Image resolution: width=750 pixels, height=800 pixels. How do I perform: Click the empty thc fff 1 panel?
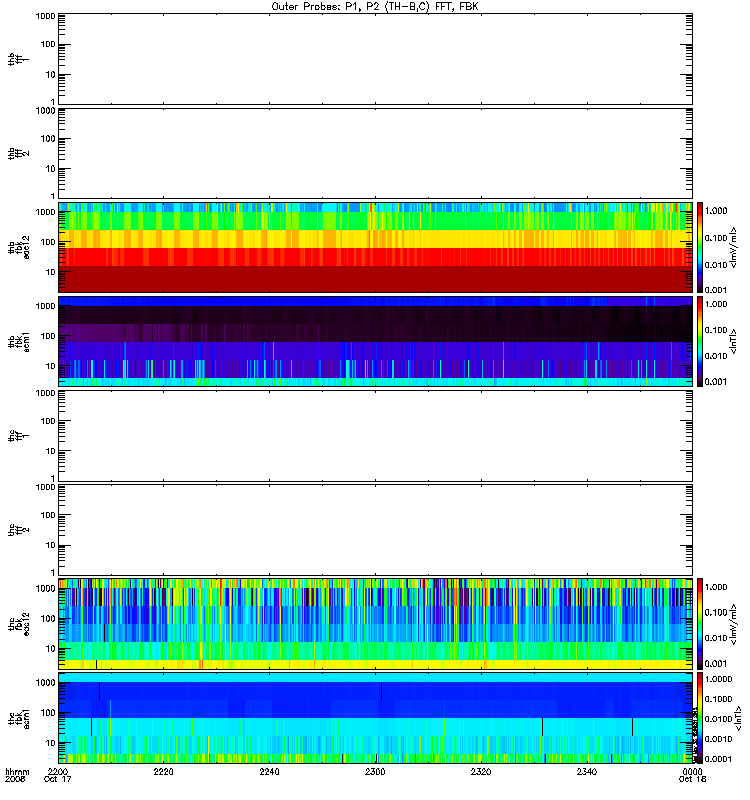375,436
